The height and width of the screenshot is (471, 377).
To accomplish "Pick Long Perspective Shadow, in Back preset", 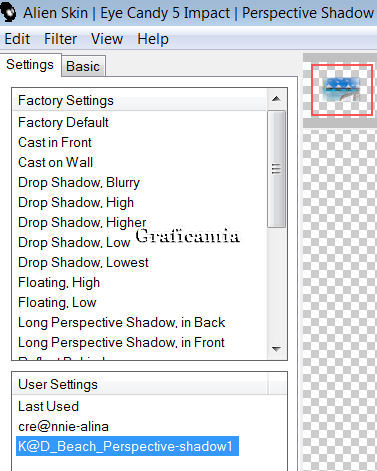I will coord(122,322).
